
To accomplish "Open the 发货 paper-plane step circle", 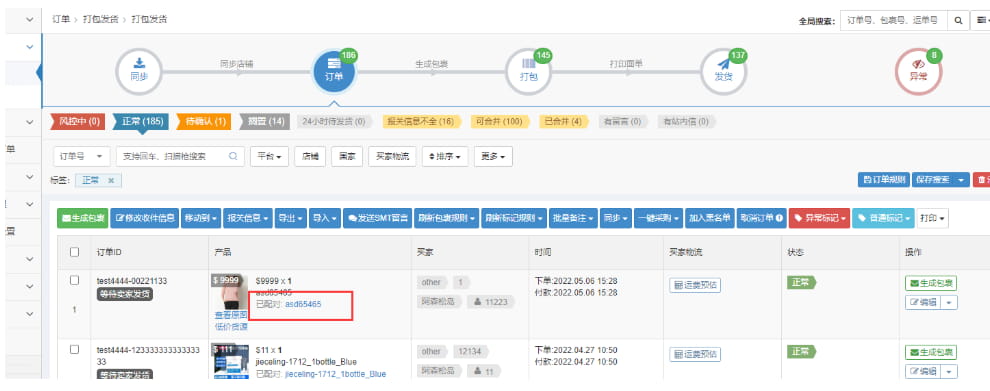I will point(723,71).
